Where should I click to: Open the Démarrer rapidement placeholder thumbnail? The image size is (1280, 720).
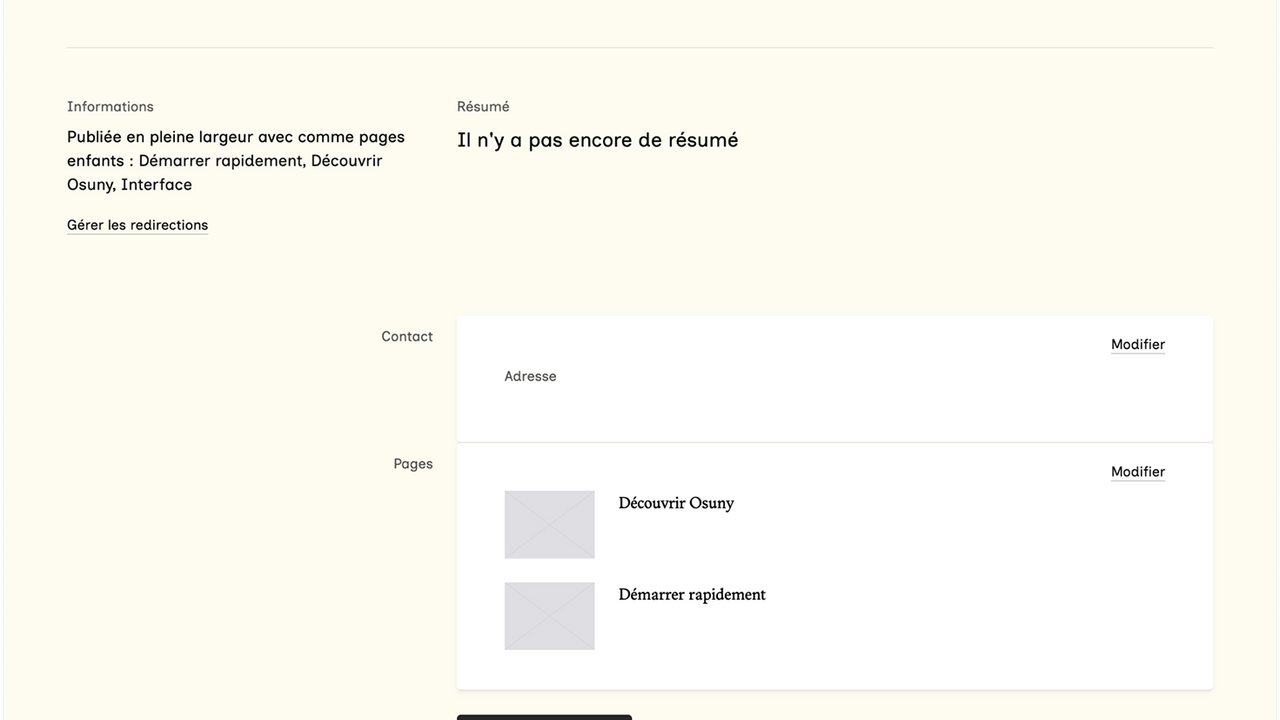549,616
